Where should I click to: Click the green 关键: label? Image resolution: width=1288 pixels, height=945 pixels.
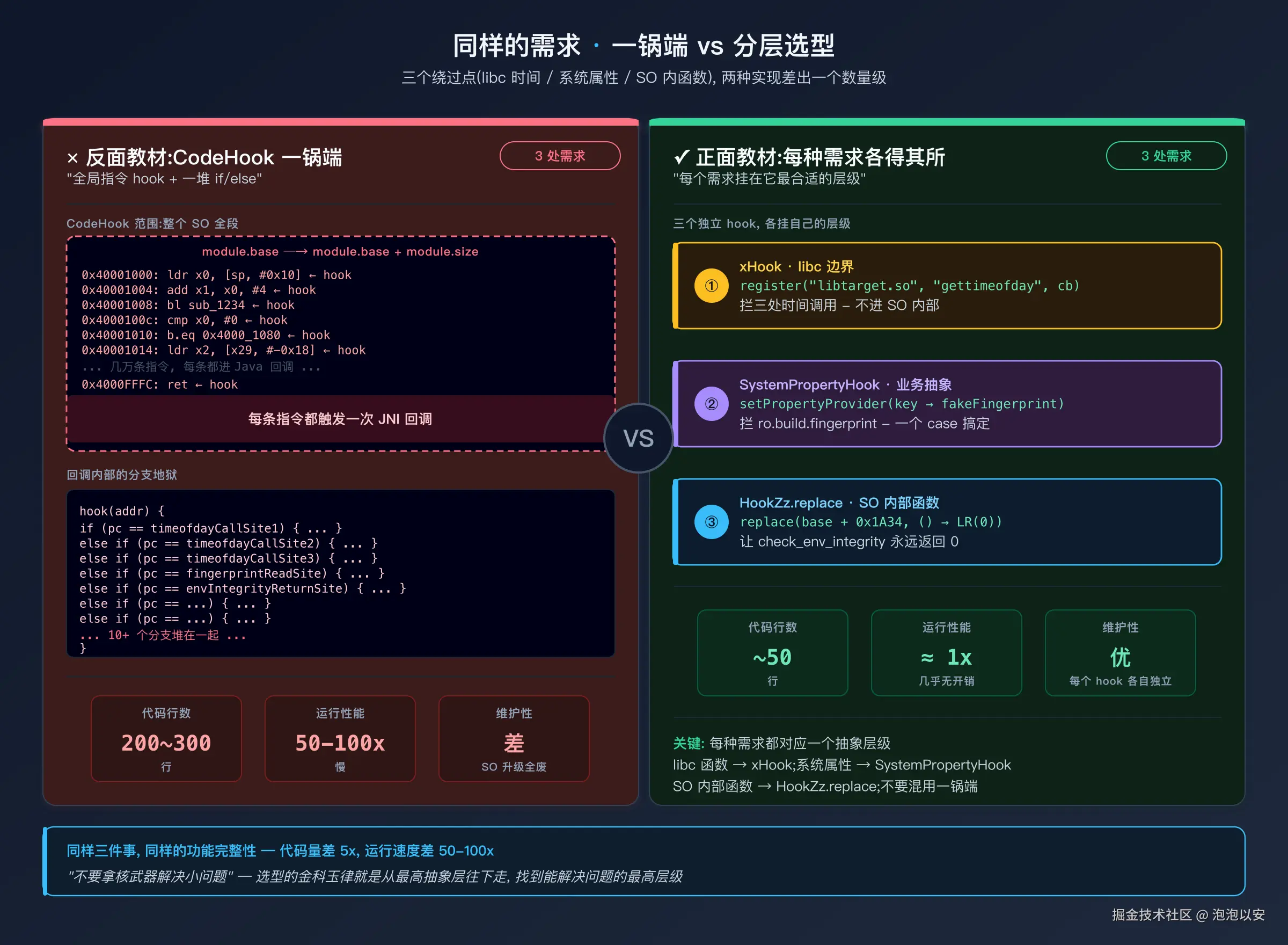click(x=689, y=743)
